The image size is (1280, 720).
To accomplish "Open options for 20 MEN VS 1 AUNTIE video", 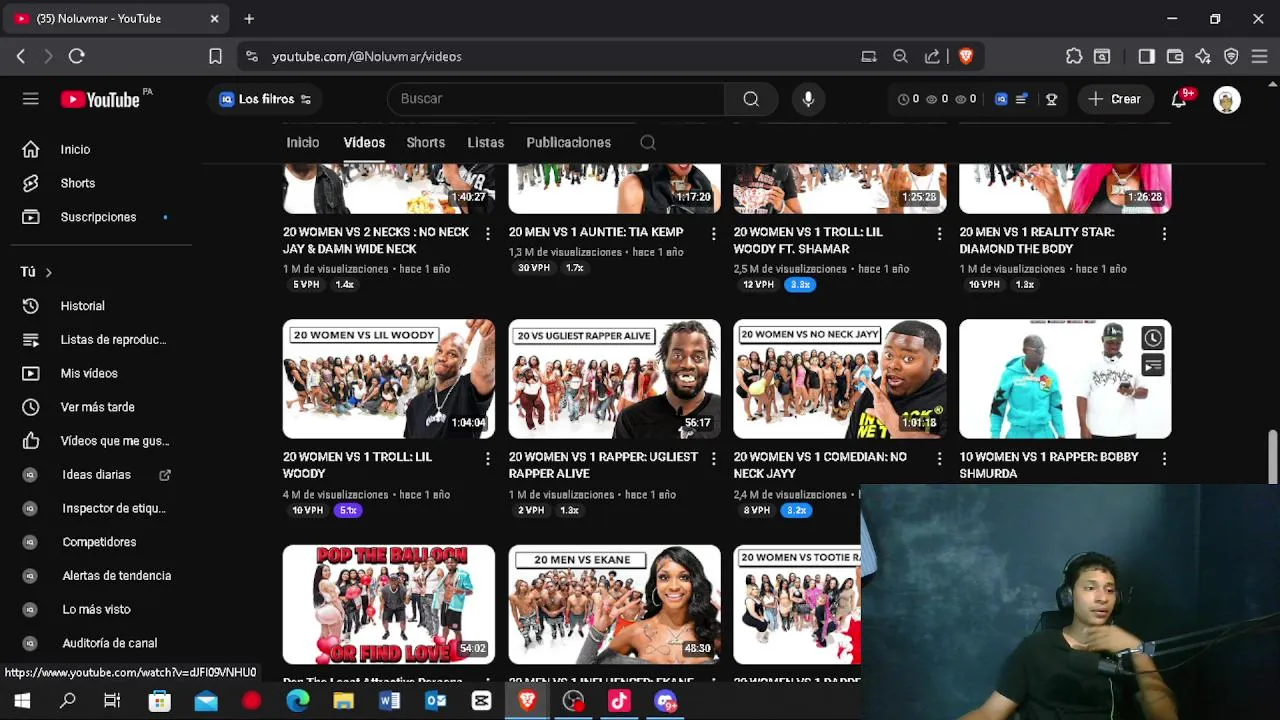I will tap(713, 233).
